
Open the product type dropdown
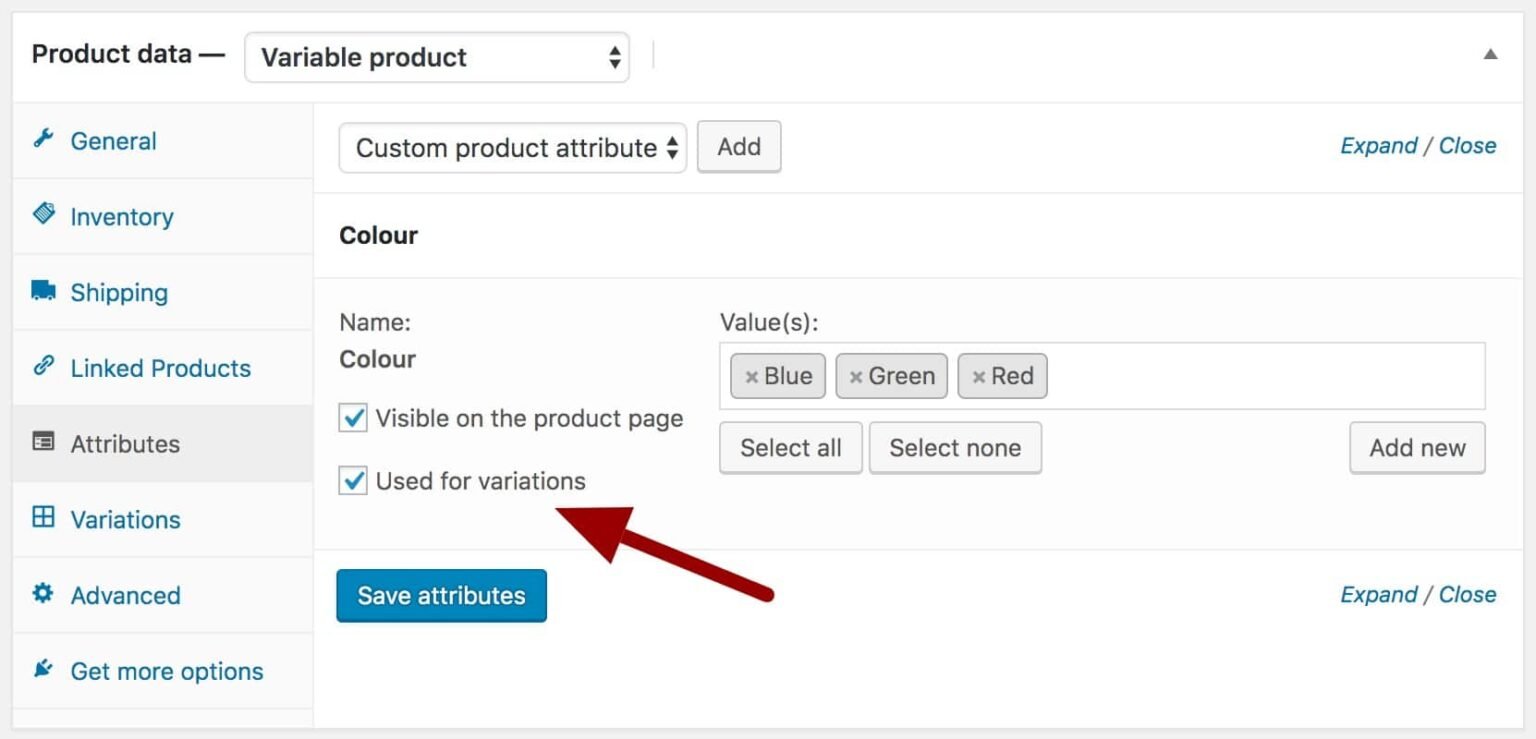click(437, 57)
